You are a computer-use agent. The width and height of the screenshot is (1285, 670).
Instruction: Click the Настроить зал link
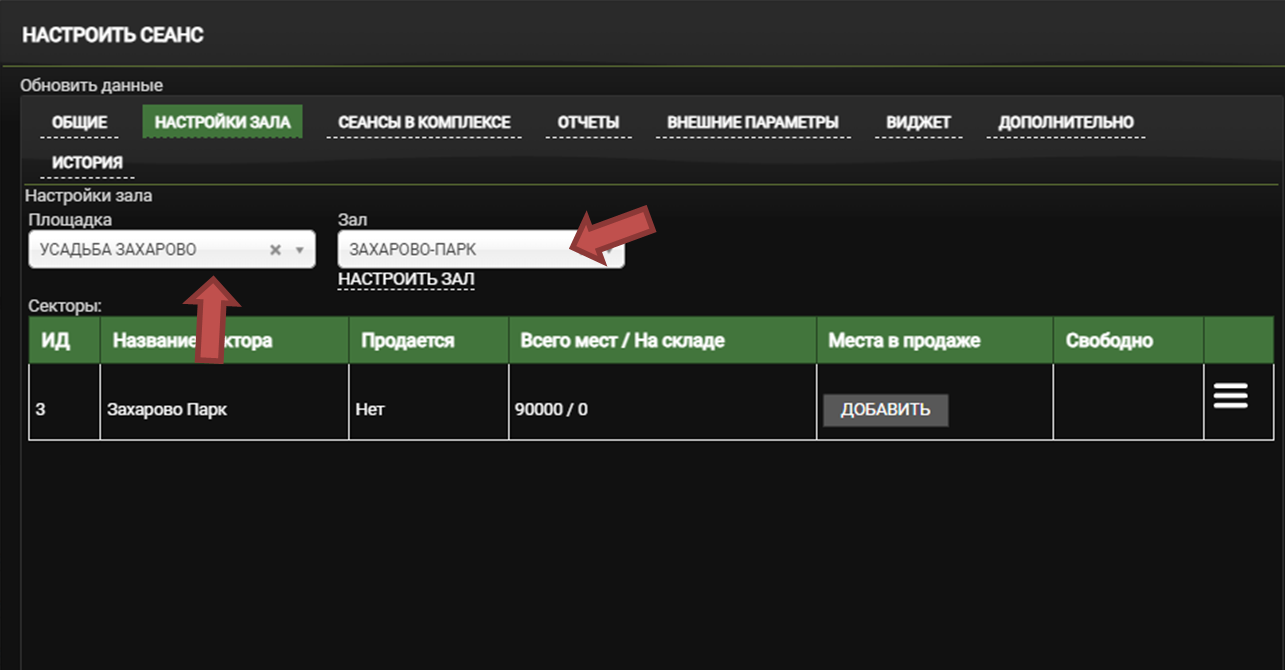tap(406, 278)
